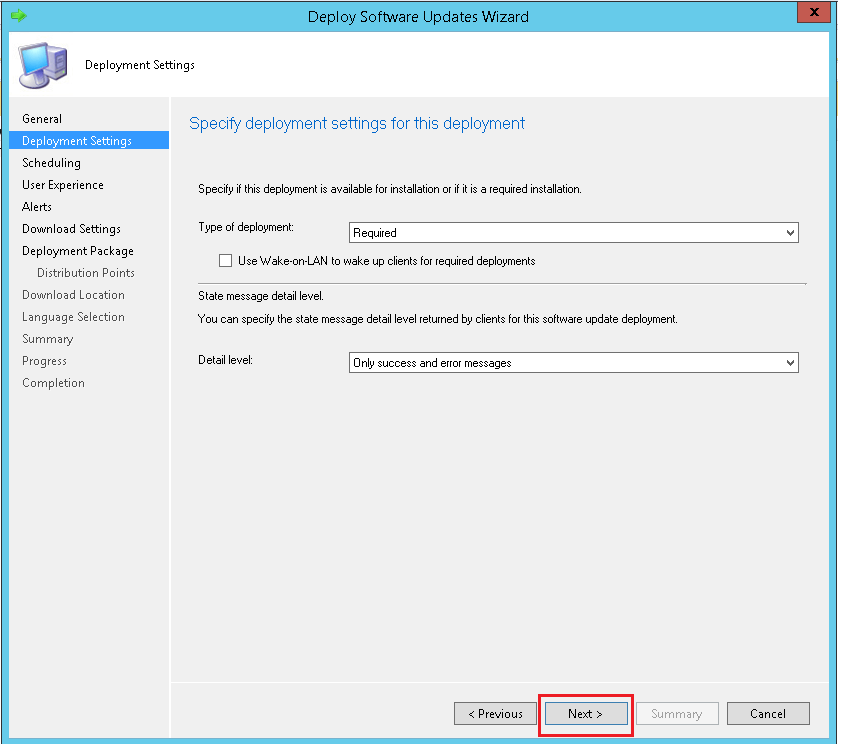
Task: Open the Distribution Points sub-step
Action: 85,272
